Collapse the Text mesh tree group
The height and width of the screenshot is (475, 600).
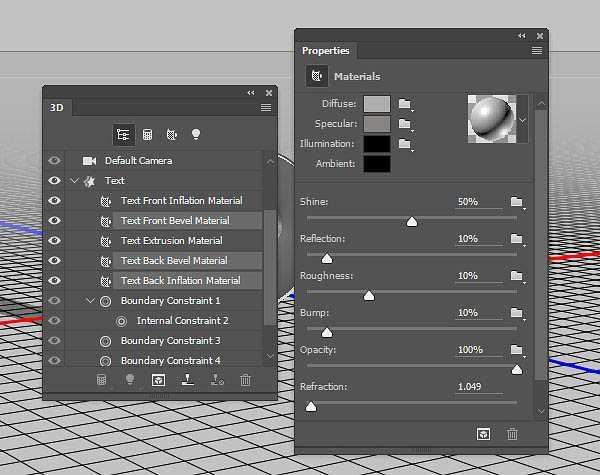[x=74, y=181]
